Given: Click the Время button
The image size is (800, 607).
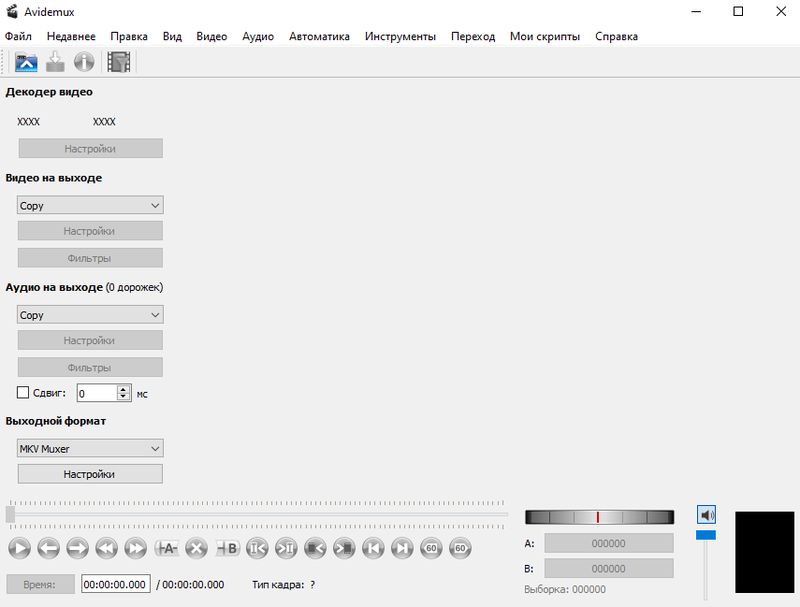Looking at the screenshot, I should [x=41, y=584].
